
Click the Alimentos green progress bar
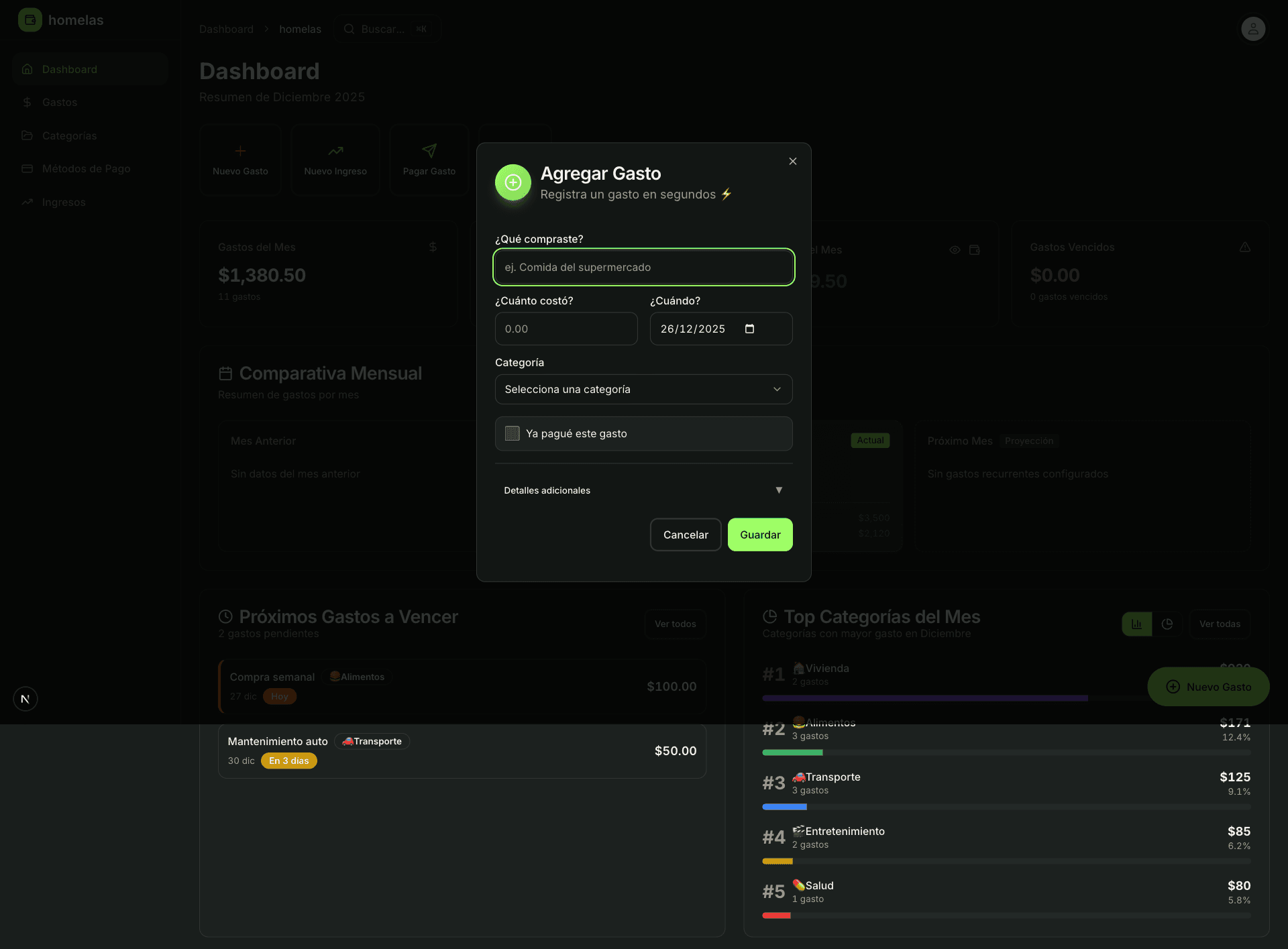click(x=792, y=752)
